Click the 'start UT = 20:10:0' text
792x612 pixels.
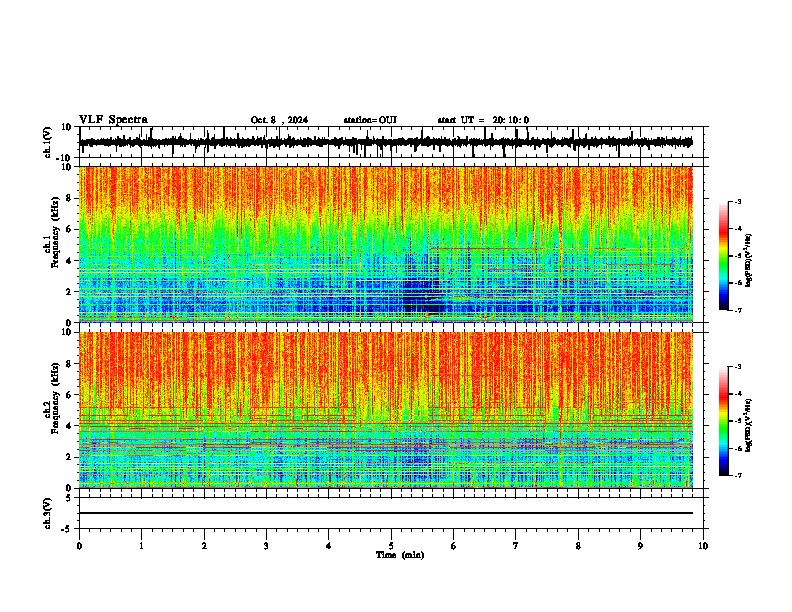483,120
